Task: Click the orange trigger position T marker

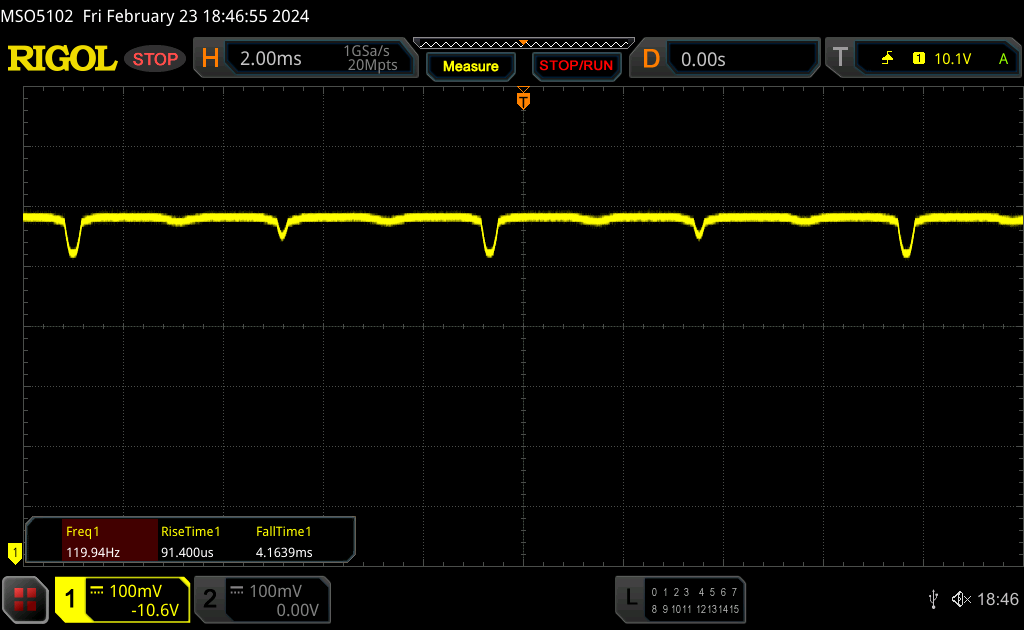Action: pyautogui.click(x=523, y=100)
